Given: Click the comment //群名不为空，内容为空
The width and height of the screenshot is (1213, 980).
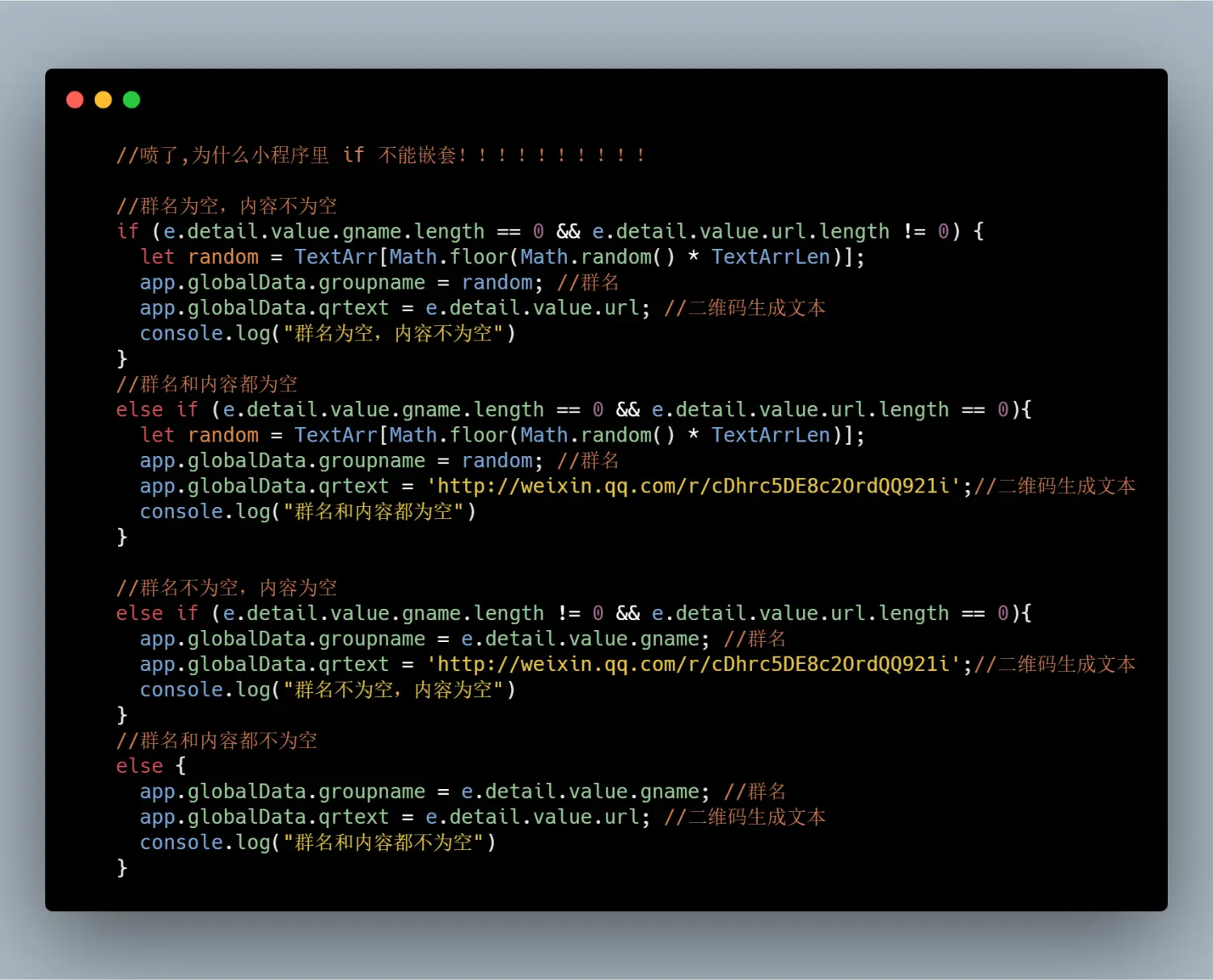Looking at the screenshot, I should tap(226, 588).
